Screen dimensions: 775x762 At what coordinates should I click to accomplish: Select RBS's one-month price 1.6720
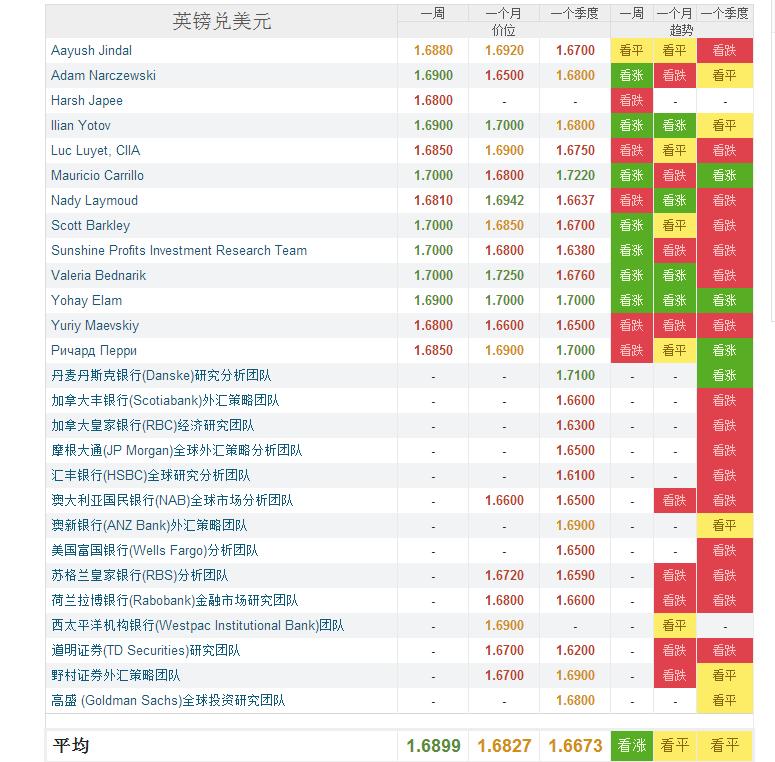pos(504,575)
